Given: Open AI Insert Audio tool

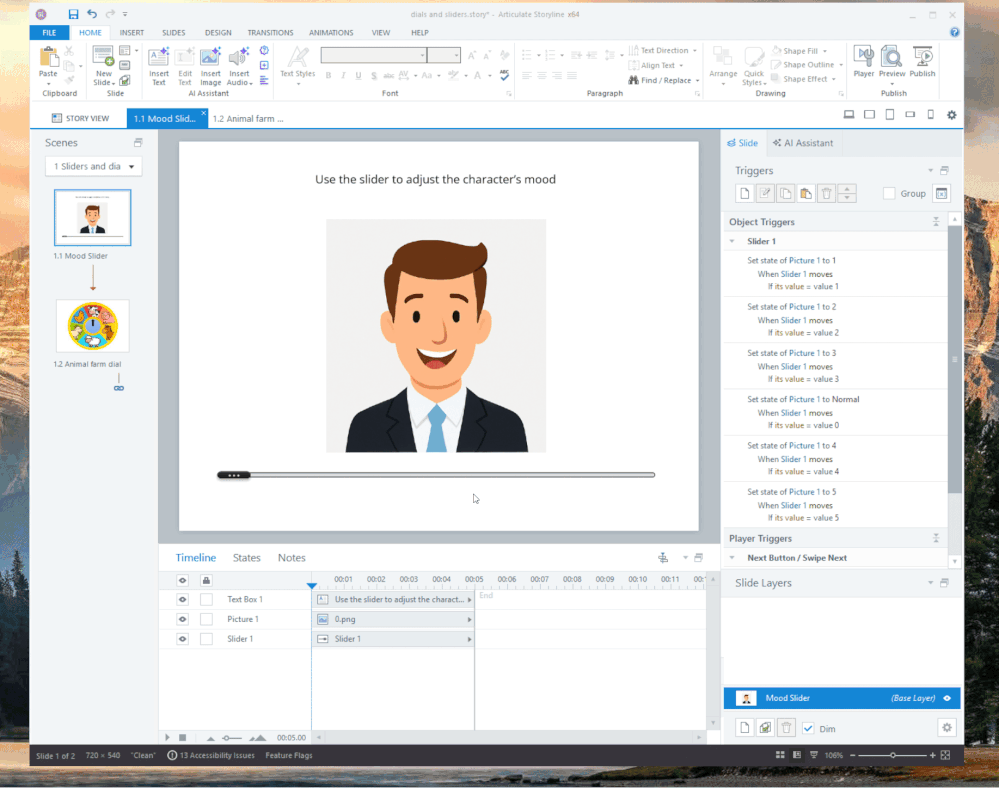Looking at the screenshot, I should [239, 66].
